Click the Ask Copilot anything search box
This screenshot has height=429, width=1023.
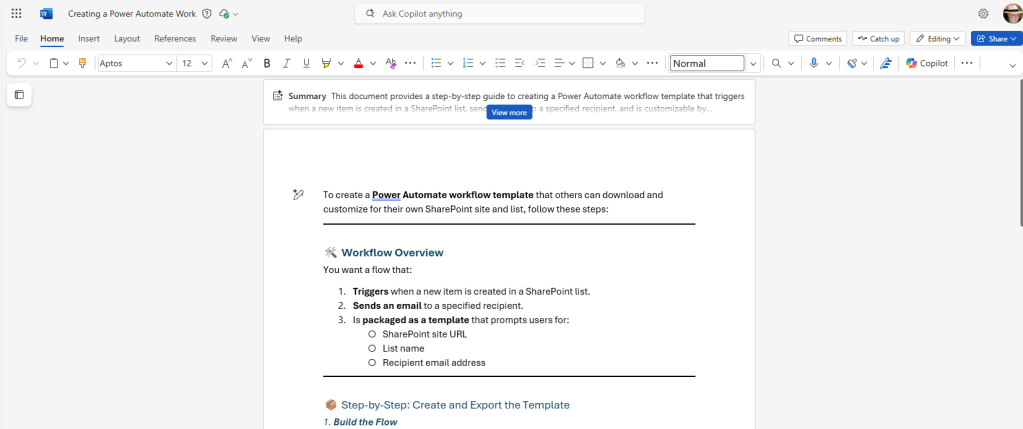click(500, 14)
